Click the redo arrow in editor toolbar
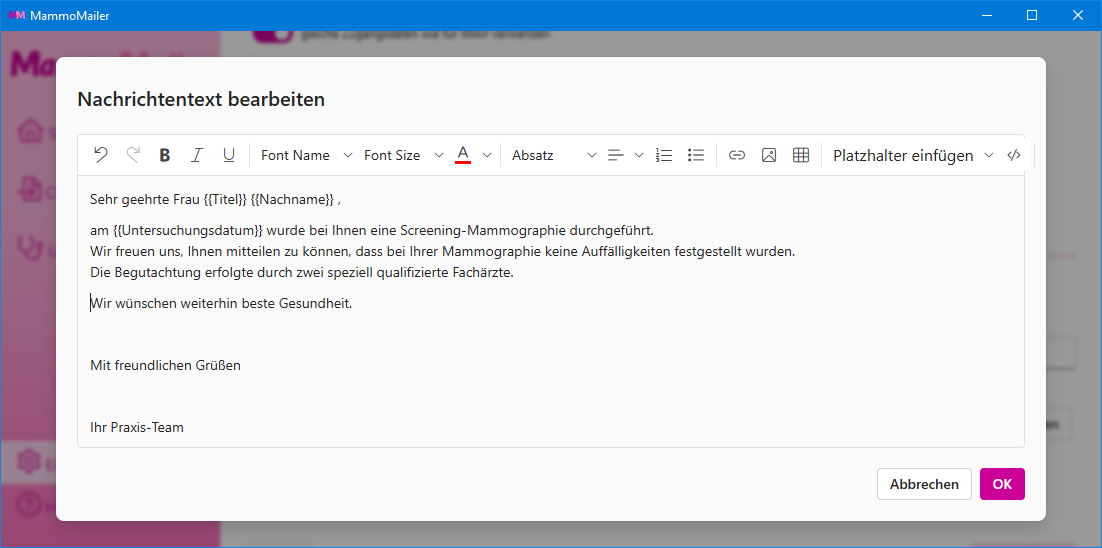Screen dimensions: 1102x548 pyautogui.click(x=133, y=155)
